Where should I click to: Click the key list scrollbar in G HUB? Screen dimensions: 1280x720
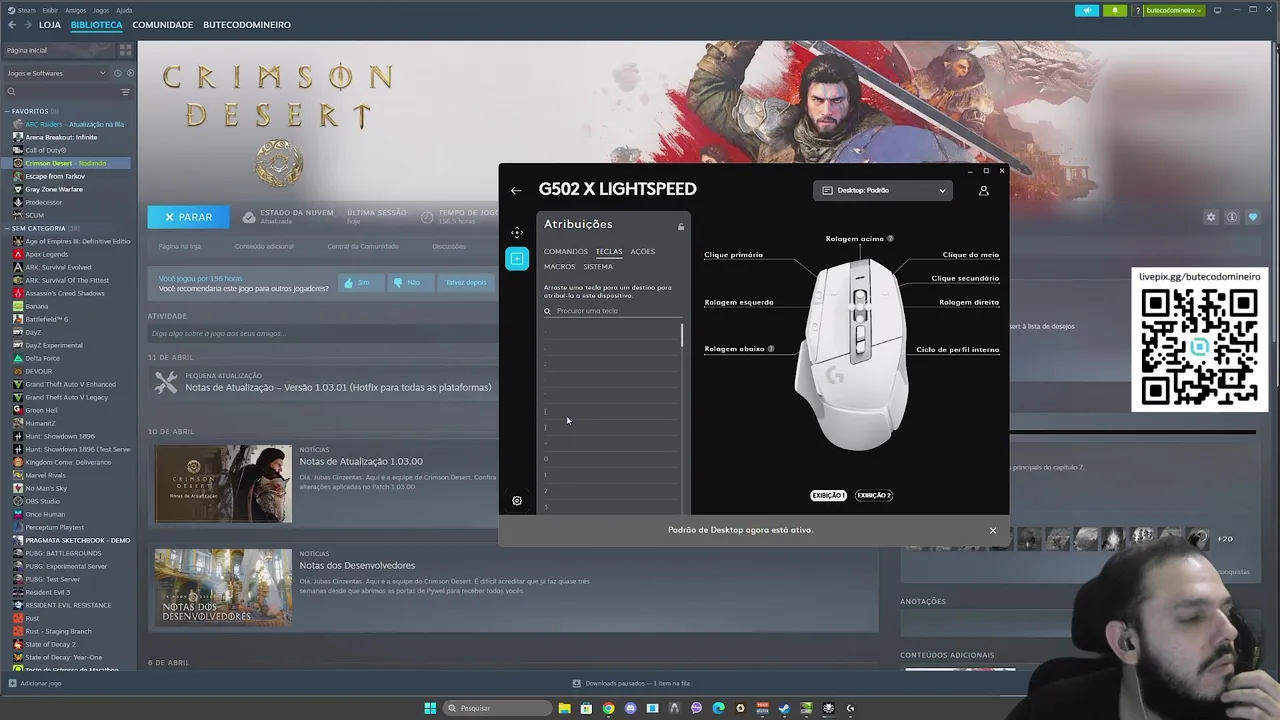(682, 335)
